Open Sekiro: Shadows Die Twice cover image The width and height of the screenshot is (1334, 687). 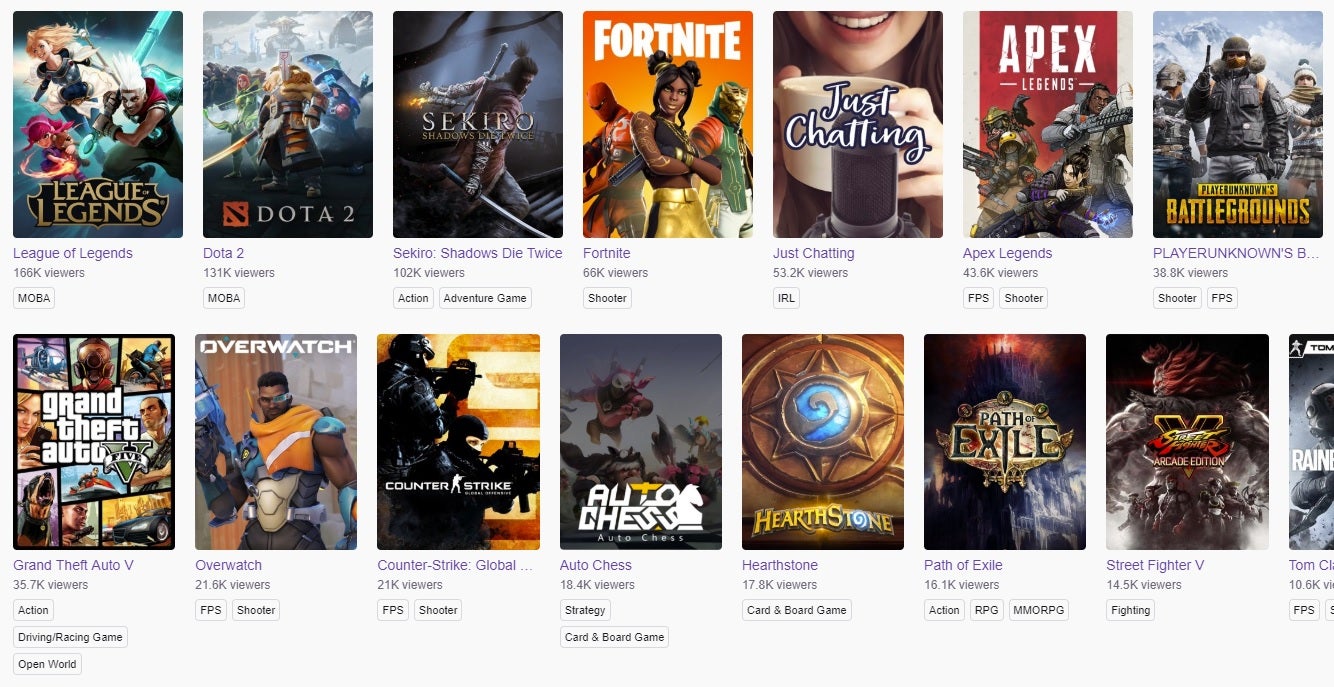coord(477,124)
